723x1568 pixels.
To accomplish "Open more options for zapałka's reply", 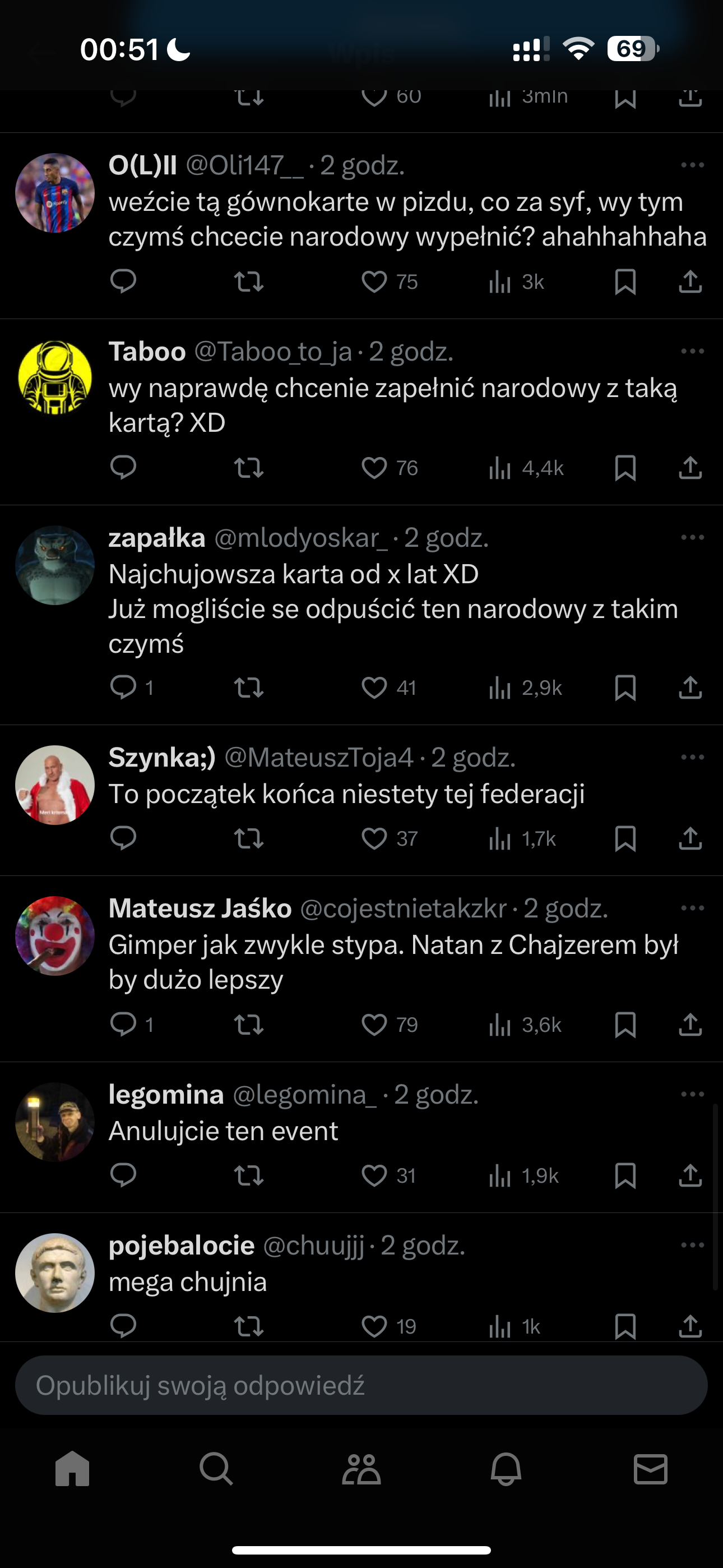I will (693, 537).
